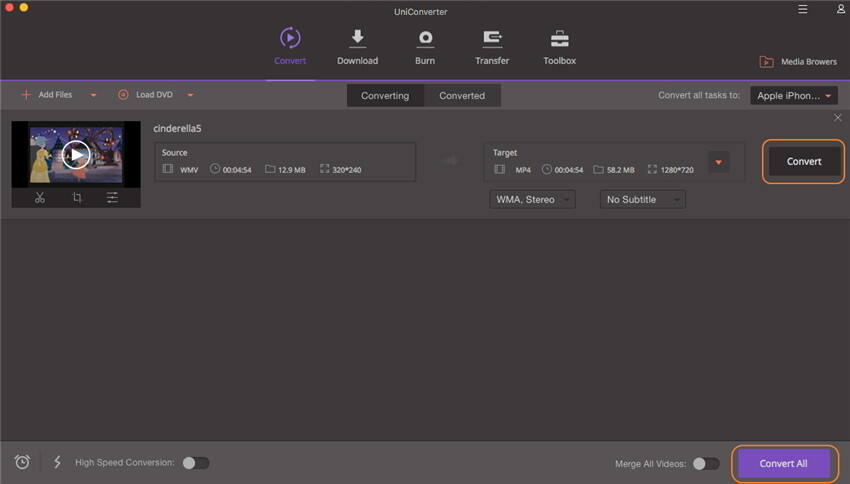
Task: Open the Apple iPhone output format dropdown
Action: click(x=794, y=95)
